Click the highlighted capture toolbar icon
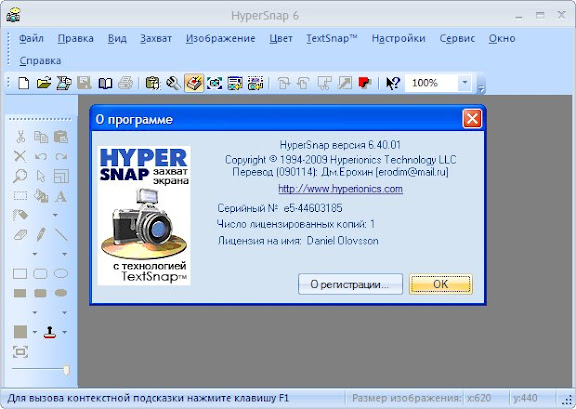The width and height of the screenshot is (576, 409). click(x=194, y=83)
